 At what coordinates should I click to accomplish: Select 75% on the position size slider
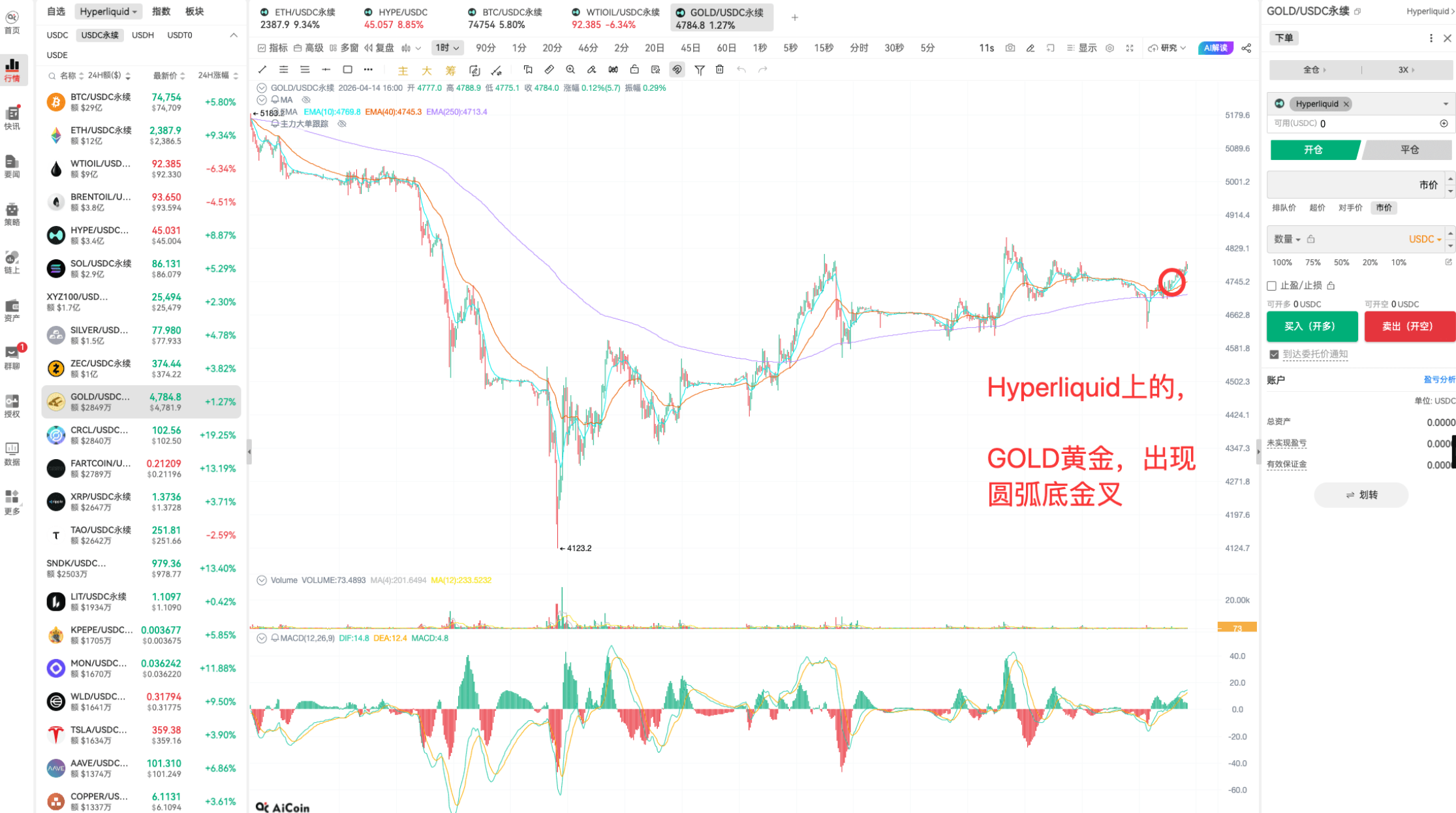coord(1312,262)
